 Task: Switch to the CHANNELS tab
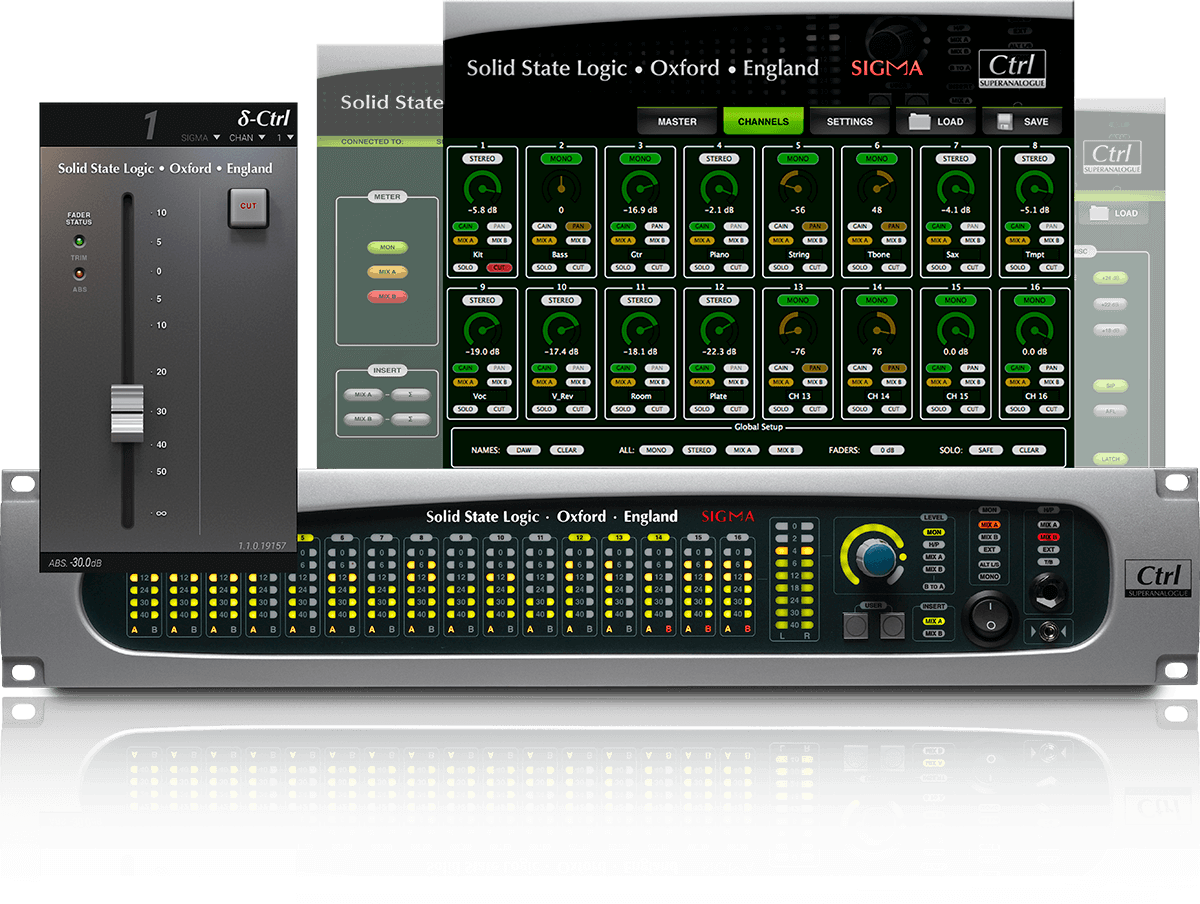click(x=763, y=121)
